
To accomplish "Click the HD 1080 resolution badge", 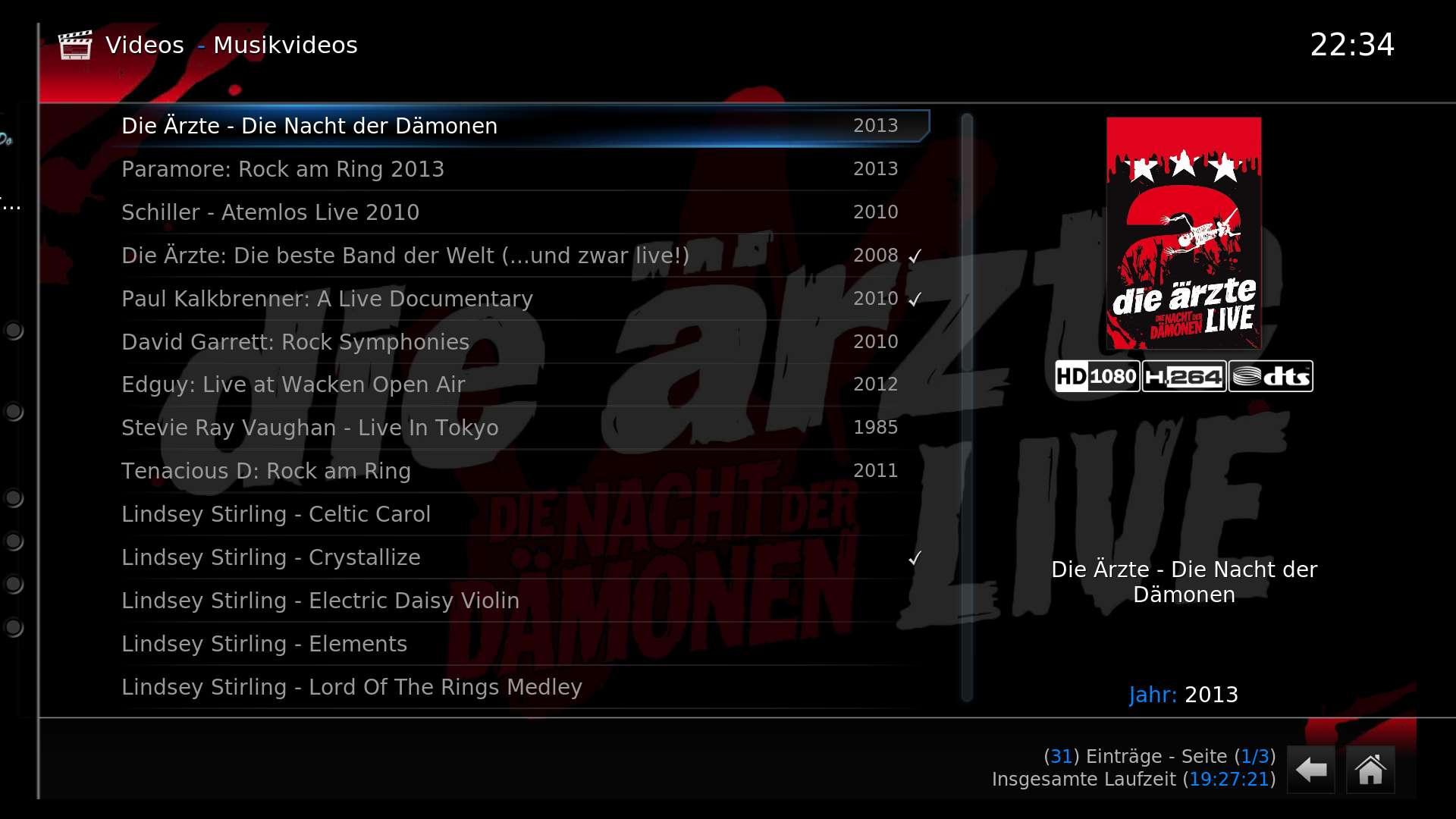I will pos(1097,376).
